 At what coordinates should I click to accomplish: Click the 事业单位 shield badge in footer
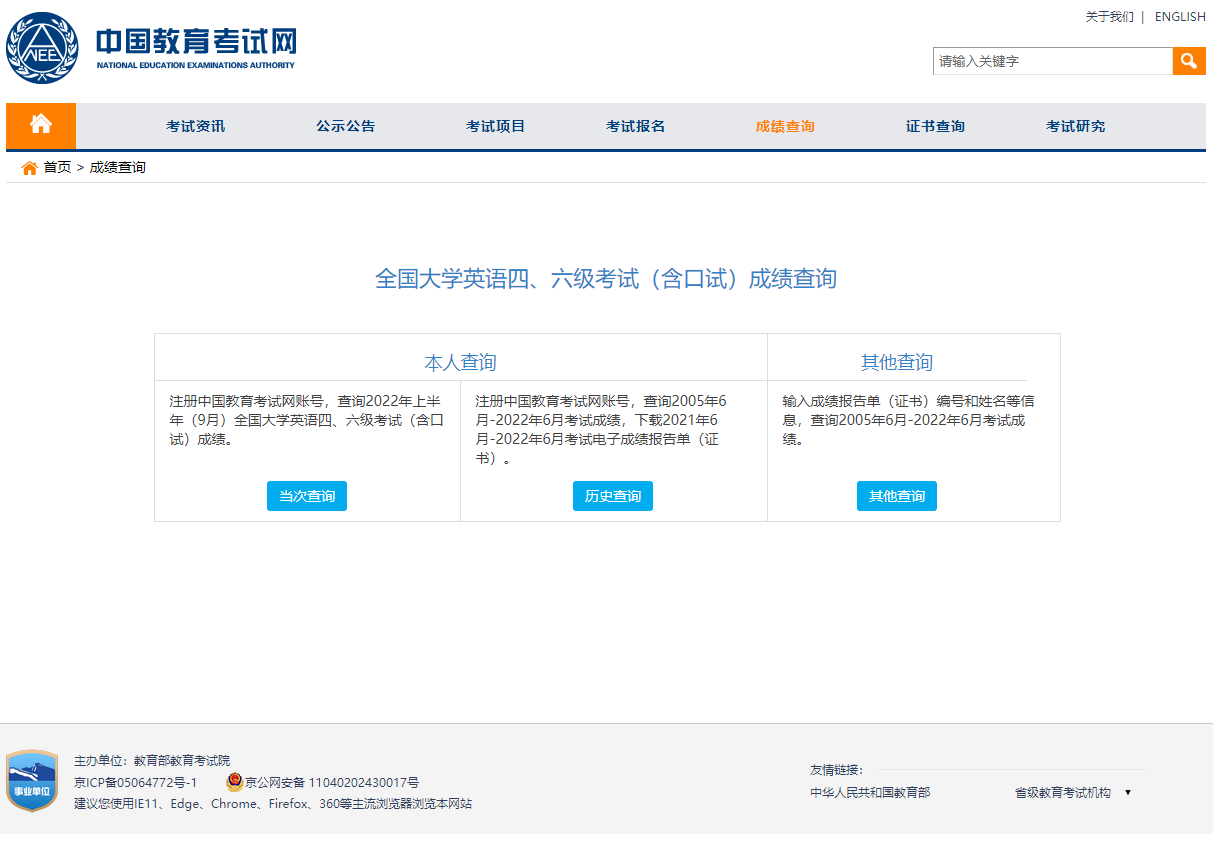[32, 780]
